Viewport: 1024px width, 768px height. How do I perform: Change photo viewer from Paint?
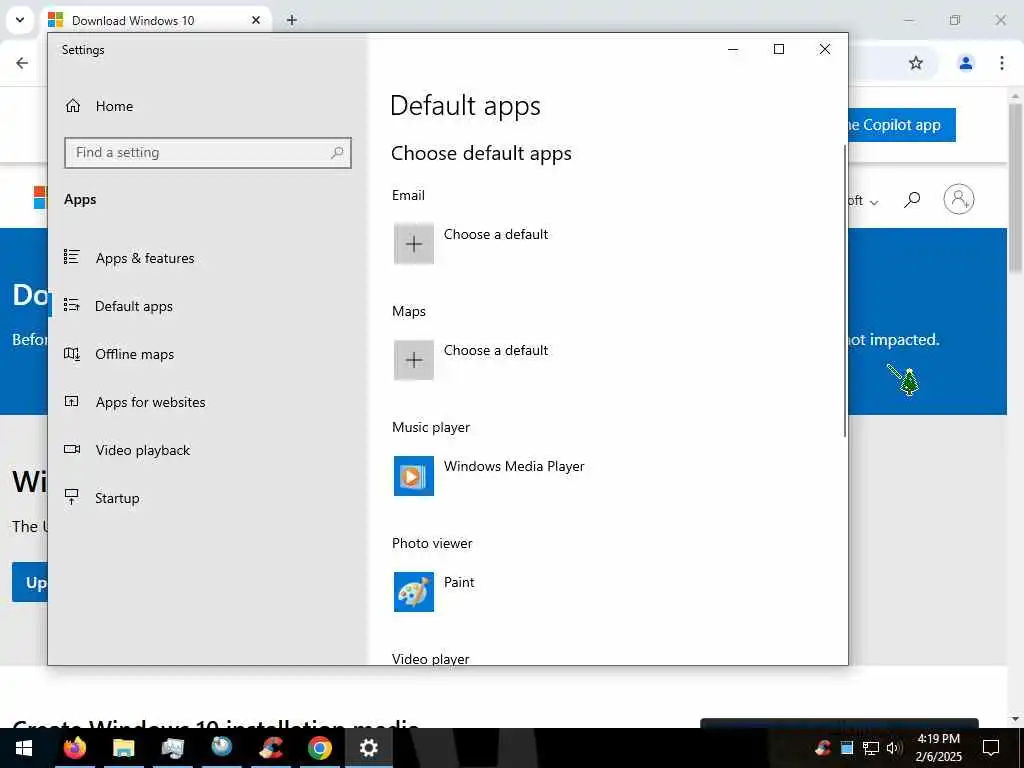point(459,583)
